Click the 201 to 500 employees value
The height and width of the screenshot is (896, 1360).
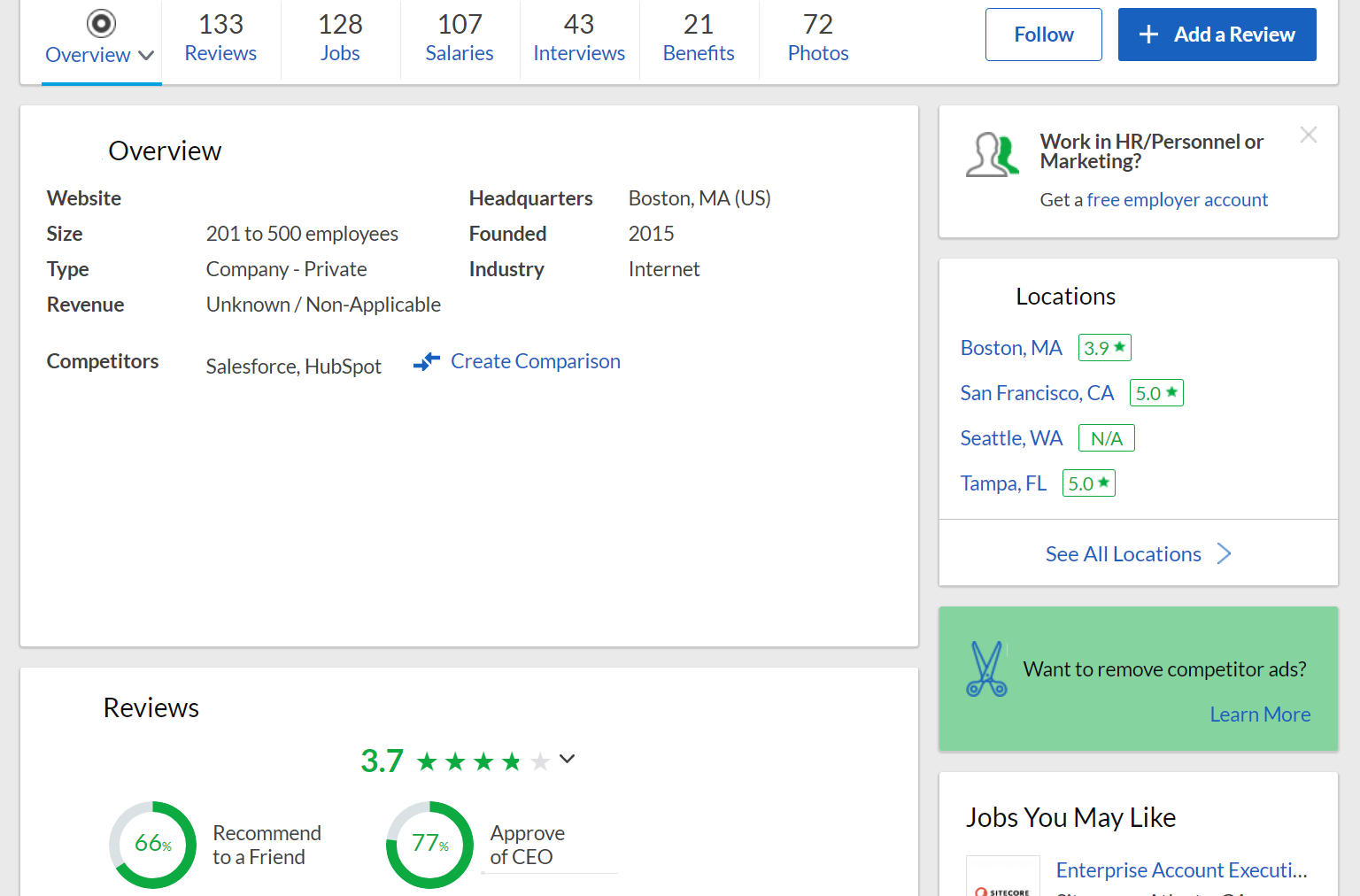click(302, 234)
